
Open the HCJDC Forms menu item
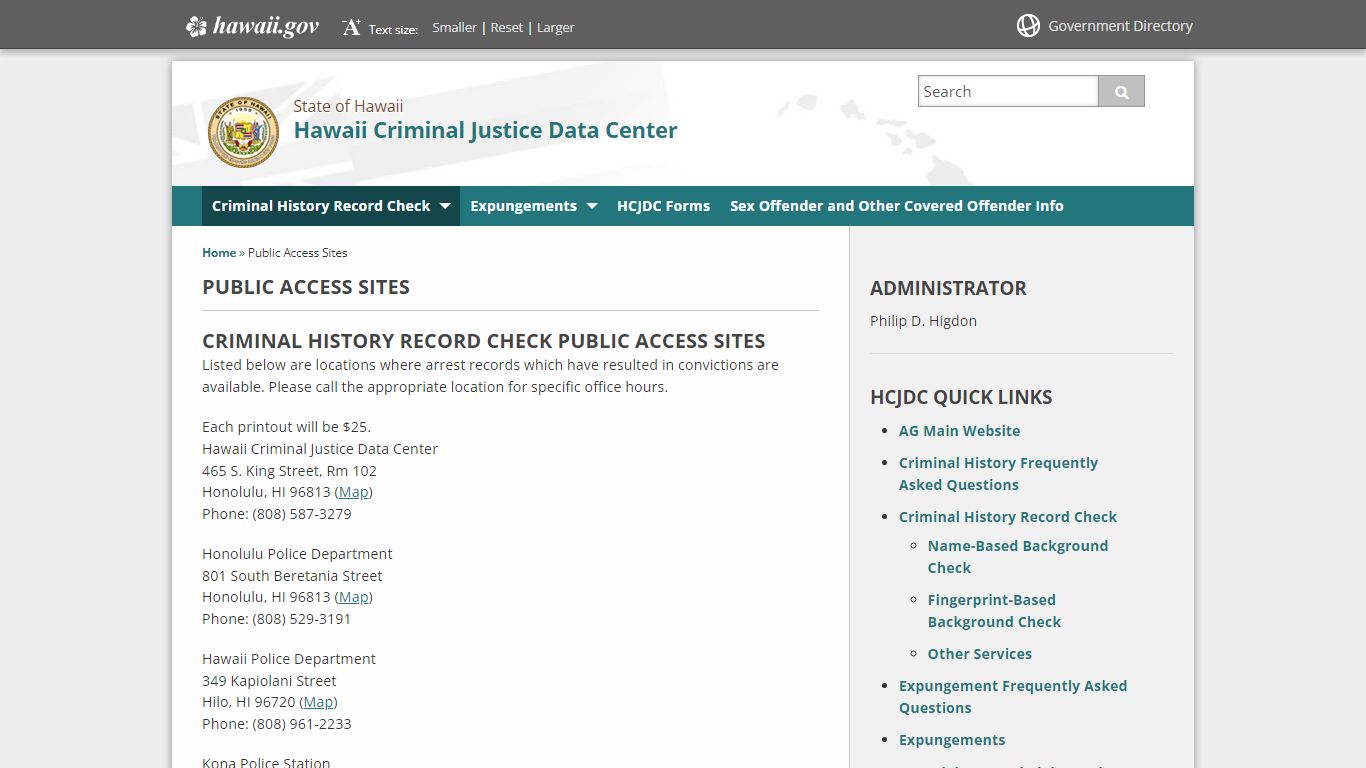663,206
